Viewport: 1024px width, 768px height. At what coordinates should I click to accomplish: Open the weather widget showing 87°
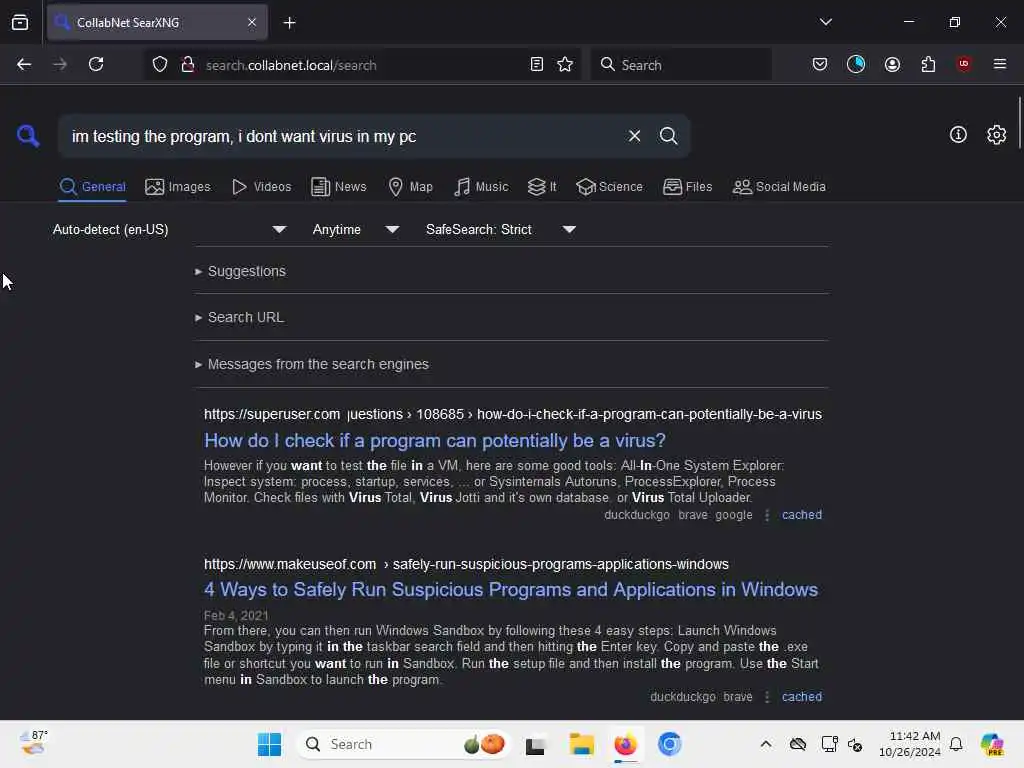(x=33, y=743)
